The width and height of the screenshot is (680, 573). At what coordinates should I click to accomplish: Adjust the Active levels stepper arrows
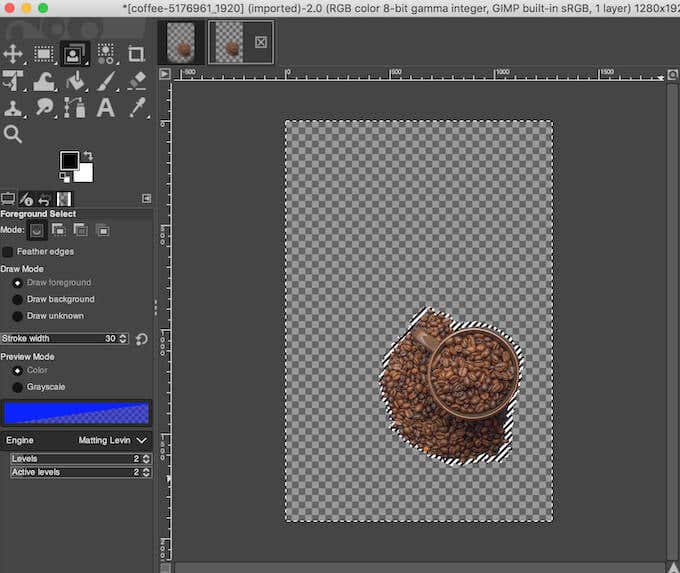pos(146,472)
